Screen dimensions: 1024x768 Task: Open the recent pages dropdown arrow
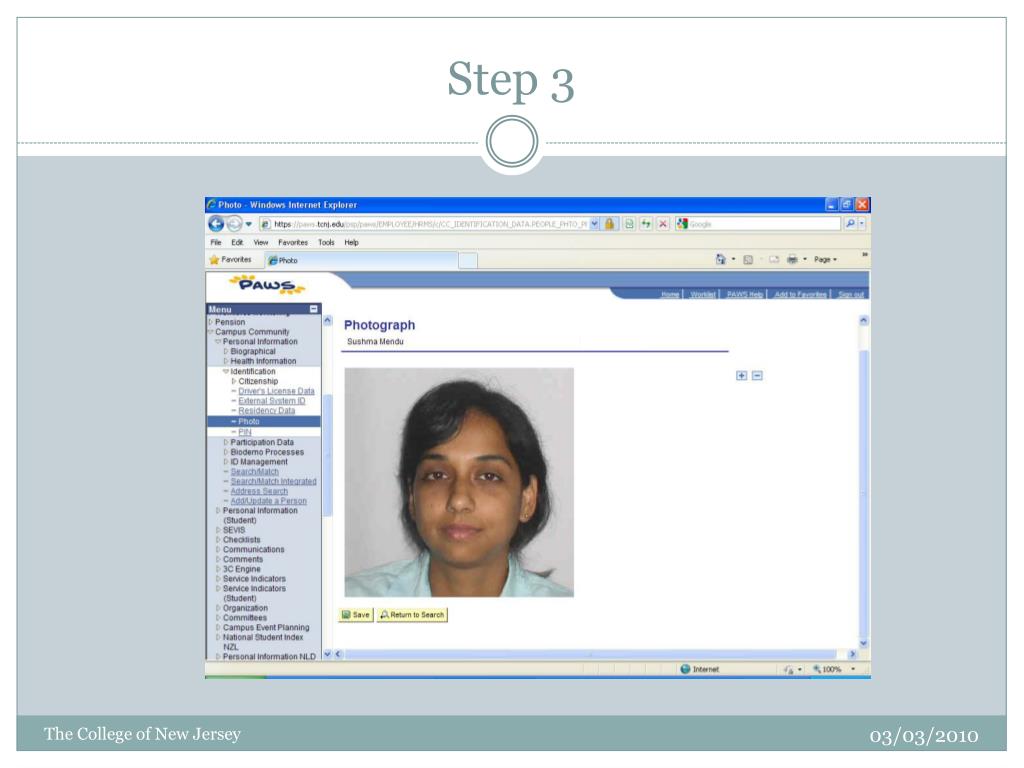coord(249,224)
